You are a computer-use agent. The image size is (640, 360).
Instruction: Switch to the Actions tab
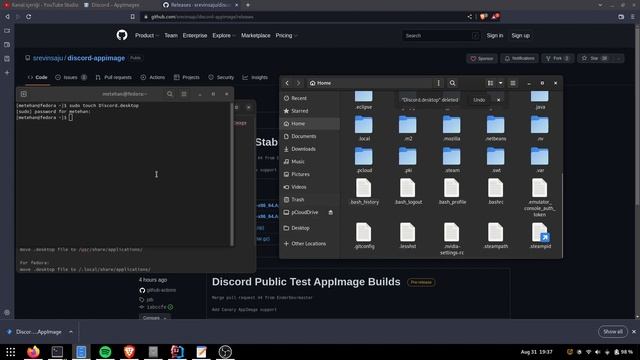153,77
